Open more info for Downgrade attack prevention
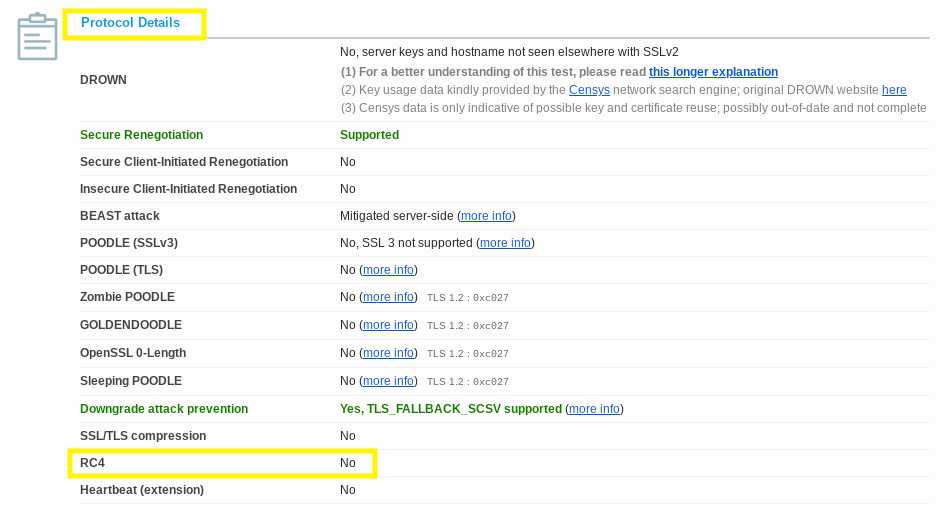 click(594, 409)
